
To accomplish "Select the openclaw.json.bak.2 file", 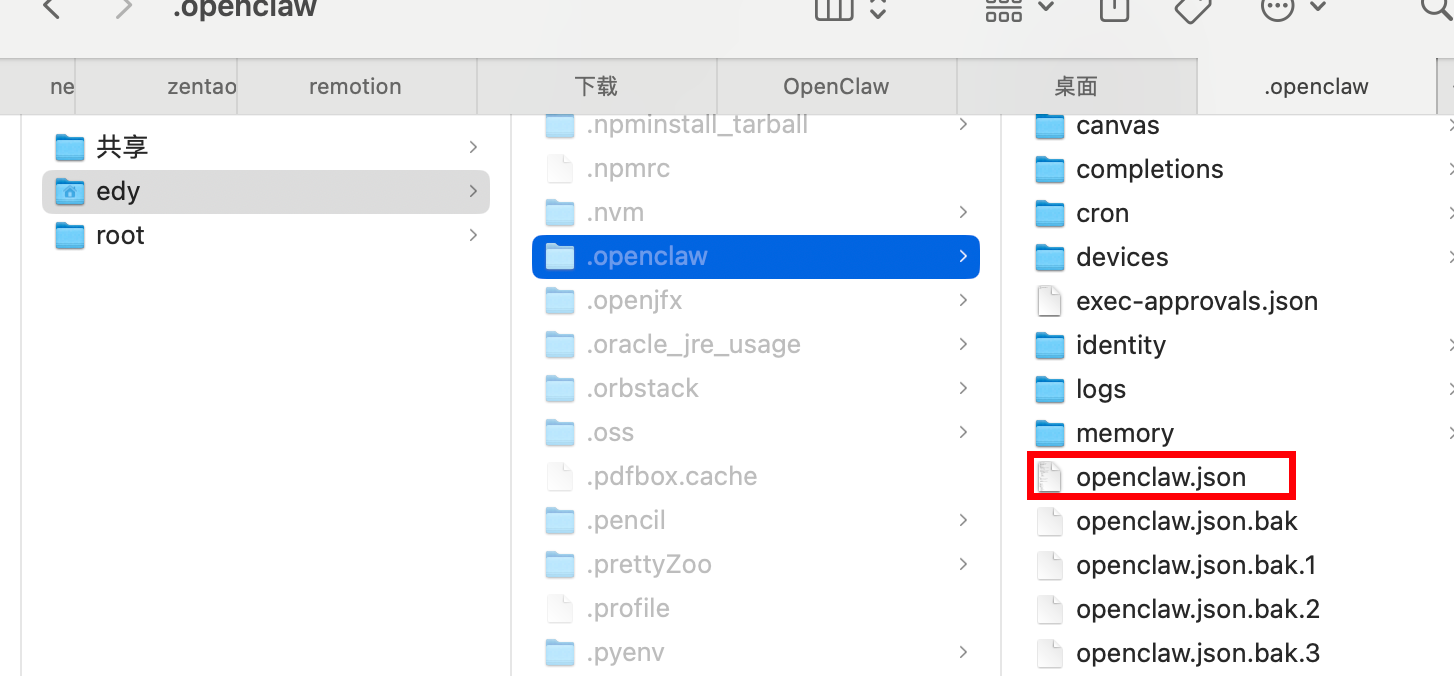I will (1198, 609).
